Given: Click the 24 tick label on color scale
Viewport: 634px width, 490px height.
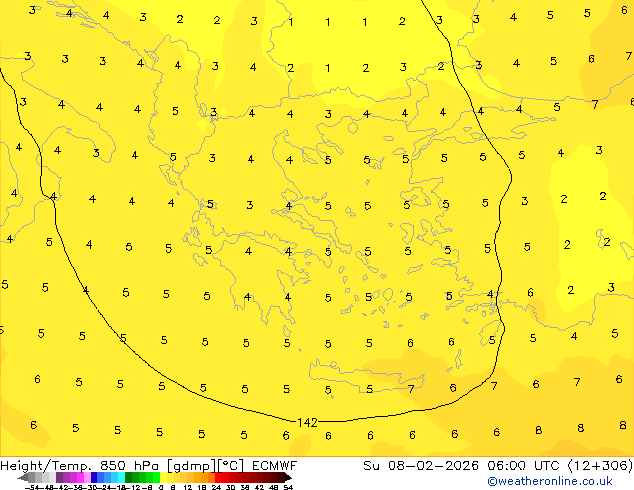Looking at the screenshot, I should [x=216, y=488].
